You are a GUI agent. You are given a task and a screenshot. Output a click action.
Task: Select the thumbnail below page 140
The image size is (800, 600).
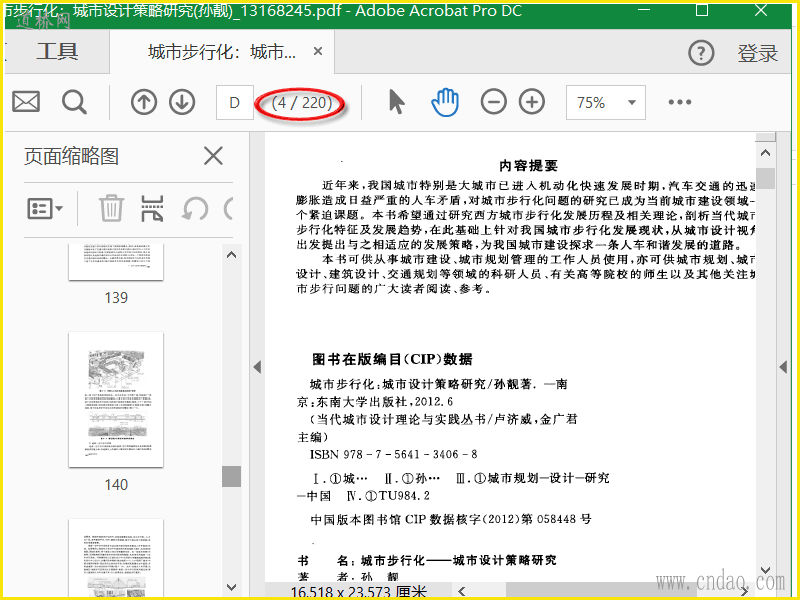116,558
